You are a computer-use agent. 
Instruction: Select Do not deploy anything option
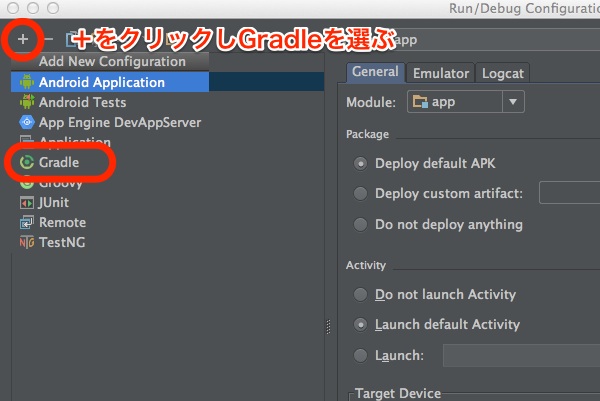pyautogui.click(x=360, y=224)
